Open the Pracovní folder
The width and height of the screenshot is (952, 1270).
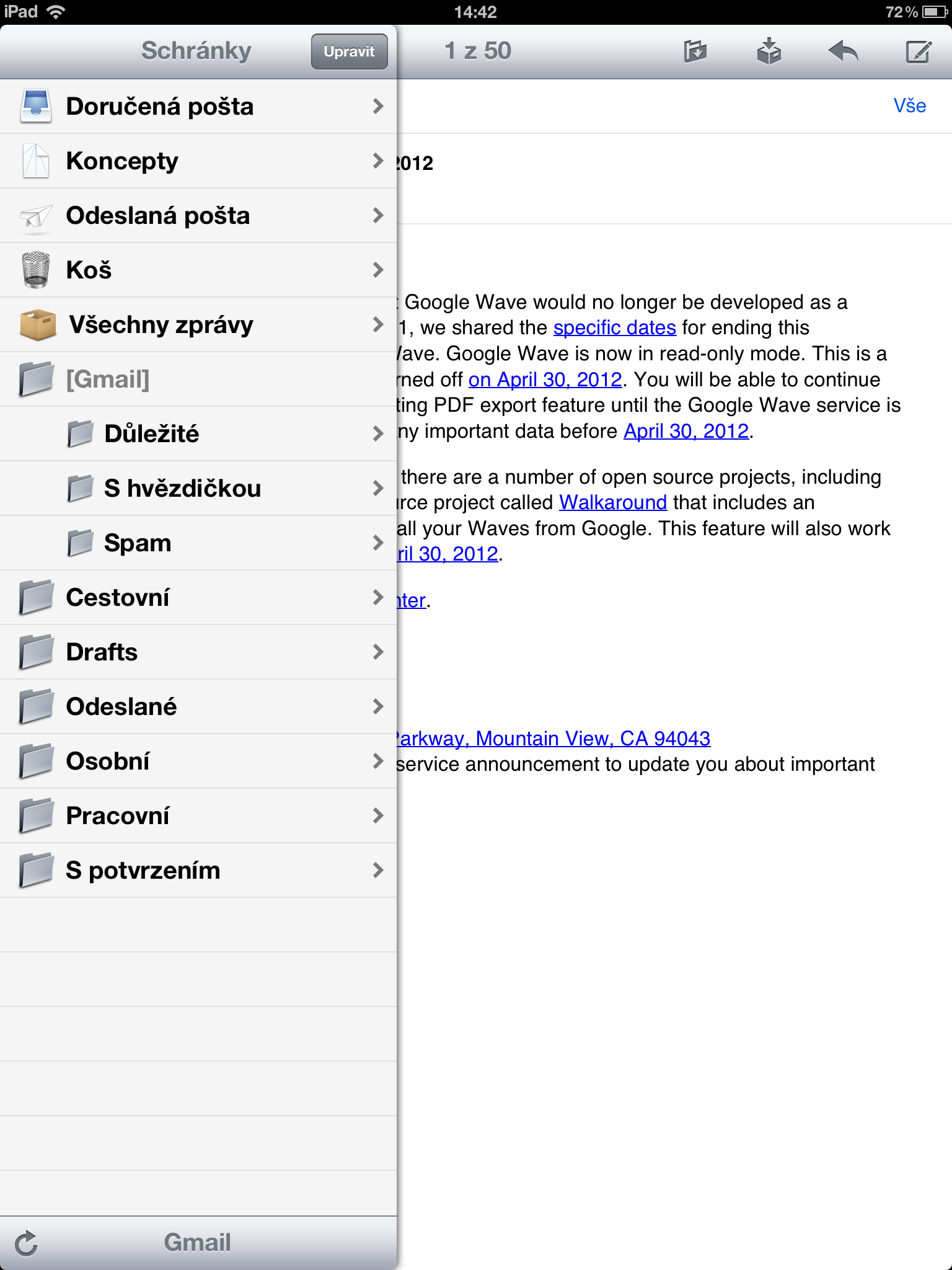118,815
